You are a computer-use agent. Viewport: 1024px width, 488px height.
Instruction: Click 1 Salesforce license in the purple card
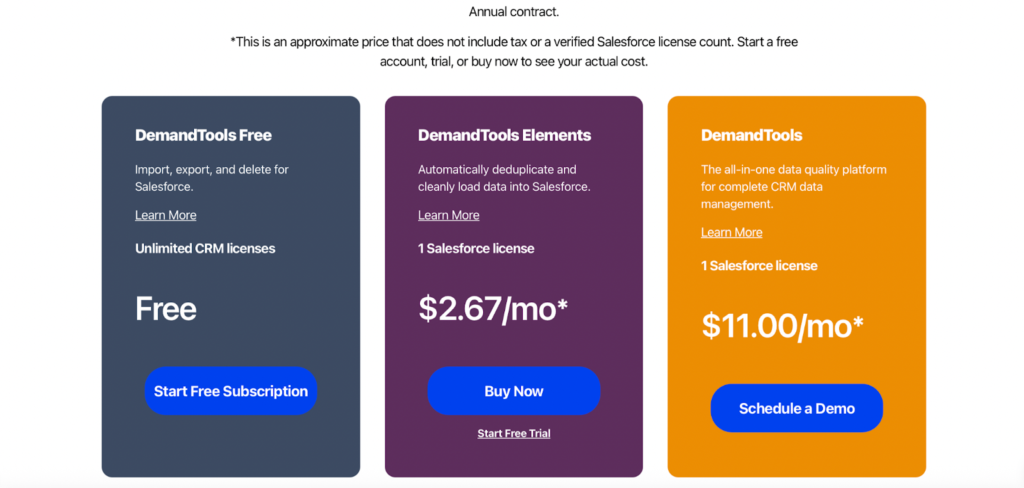click(x=476, y=248)
